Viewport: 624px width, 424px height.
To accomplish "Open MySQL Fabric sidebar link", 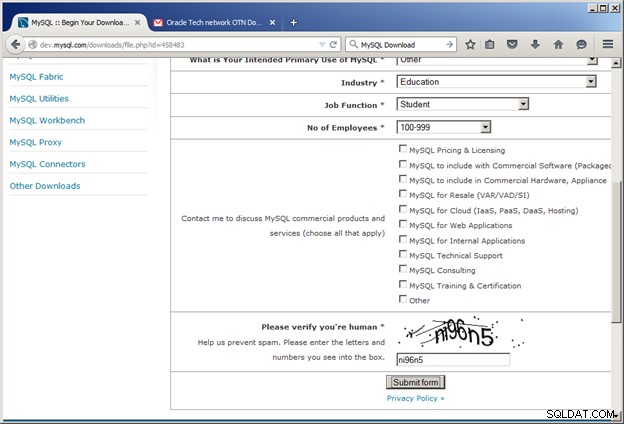I will [36, 77].
